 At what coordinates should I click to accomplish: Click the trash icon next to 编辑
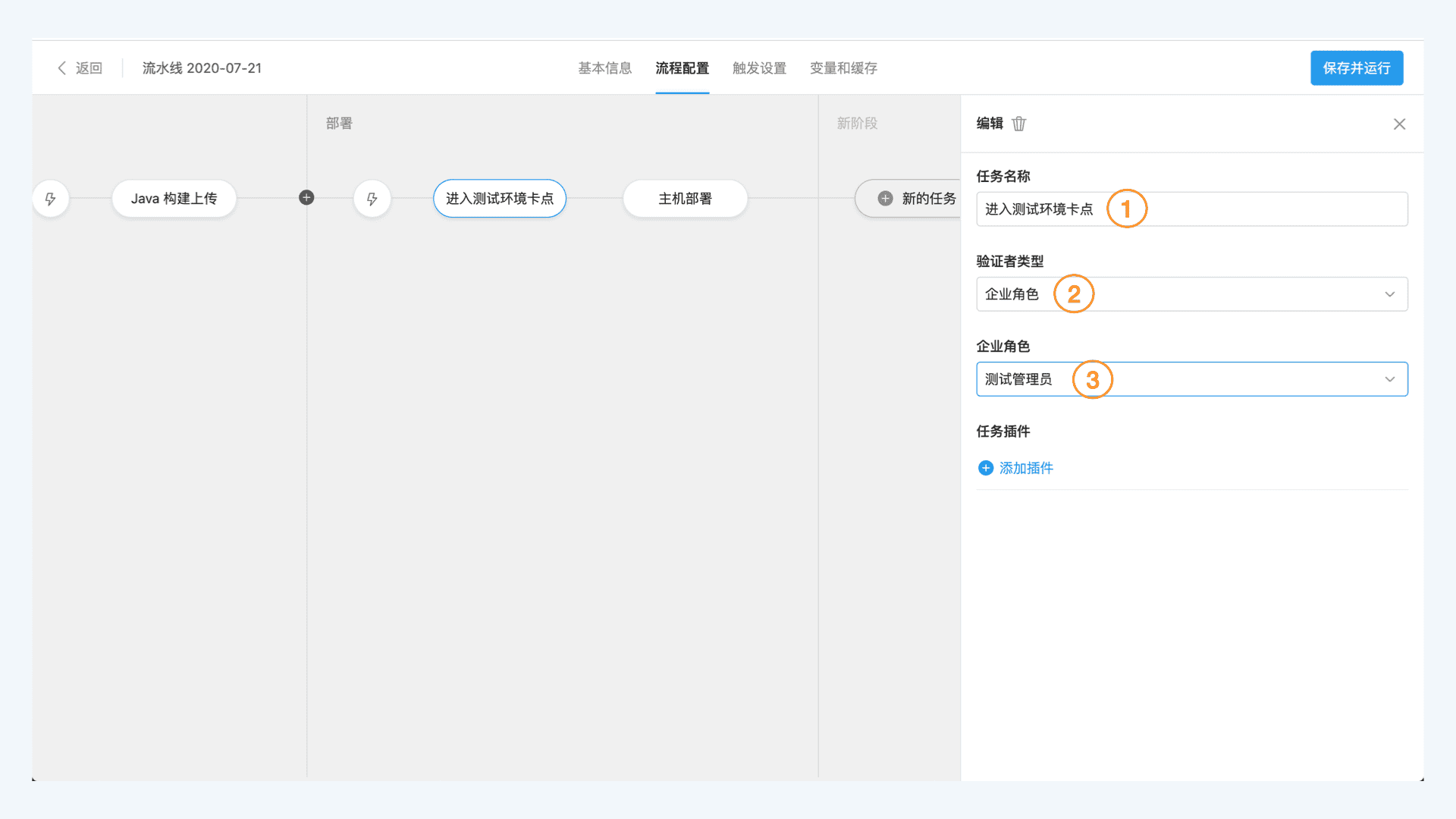[x=1018, y=124]
